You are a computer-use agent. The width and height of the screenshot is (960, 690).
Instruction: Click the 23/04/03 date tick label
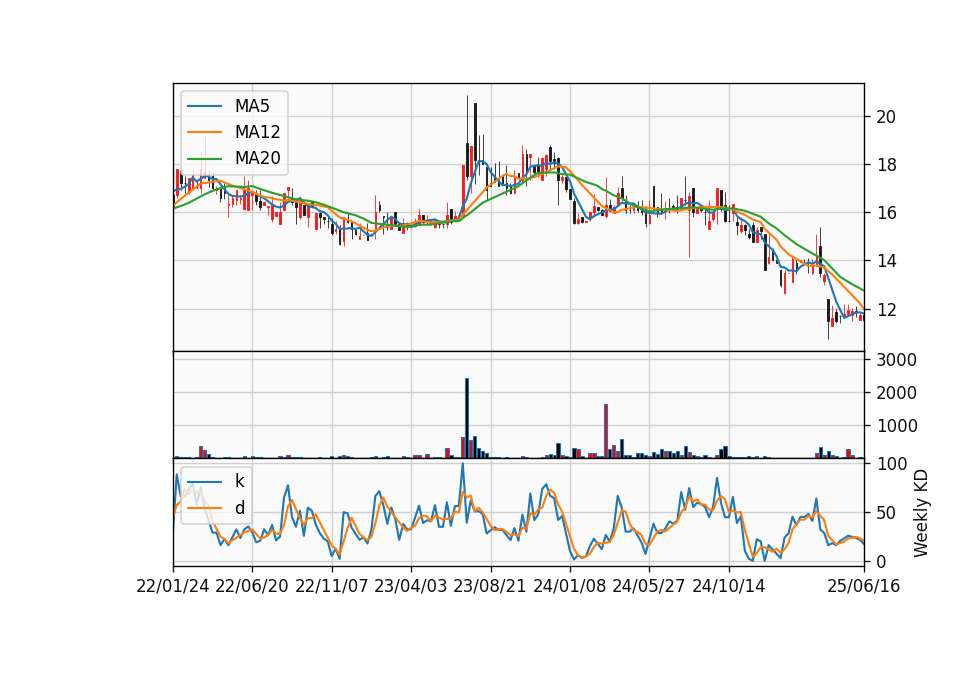(411, 586)
